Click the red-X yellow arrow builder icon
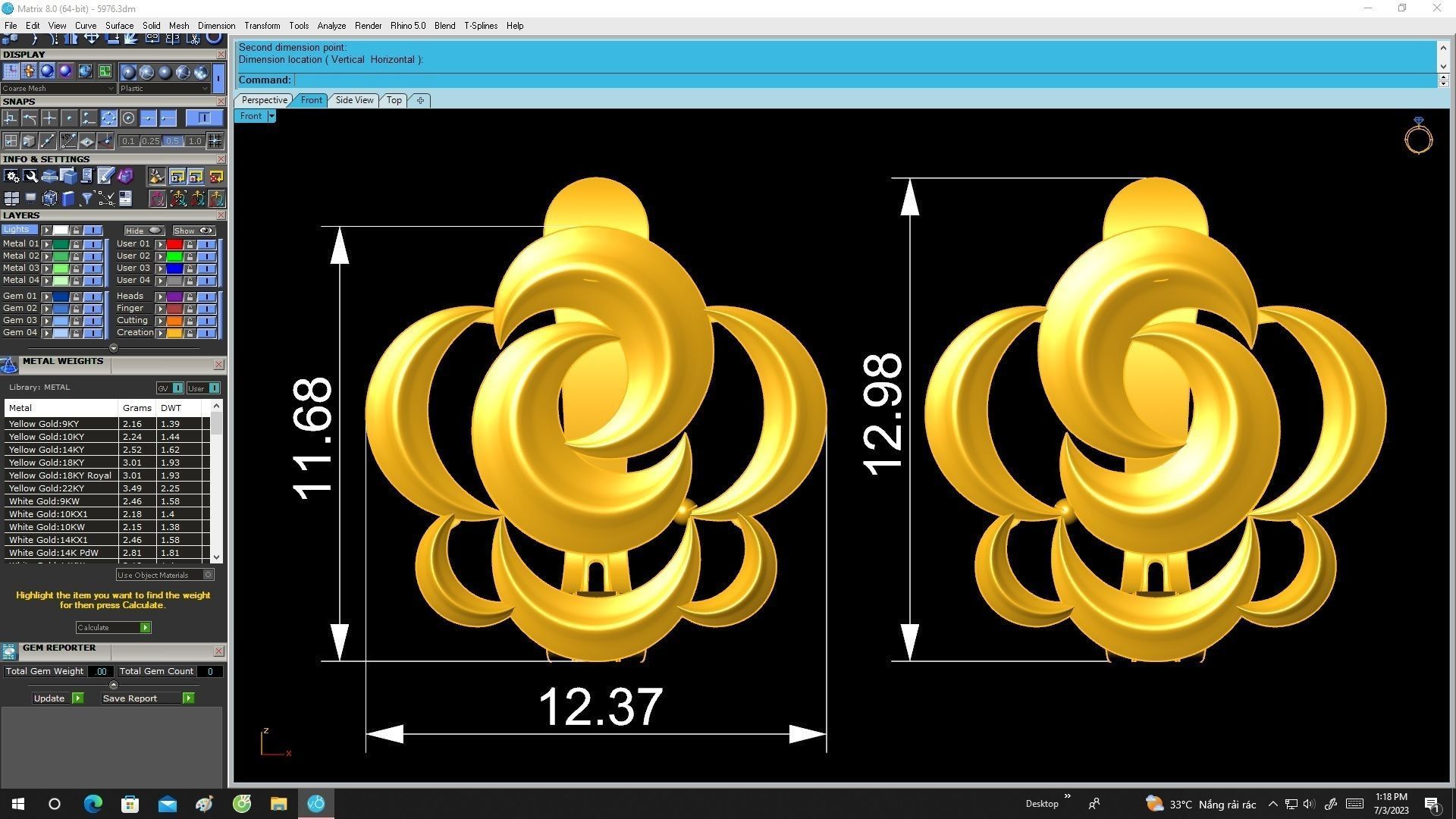 (216, 177)
